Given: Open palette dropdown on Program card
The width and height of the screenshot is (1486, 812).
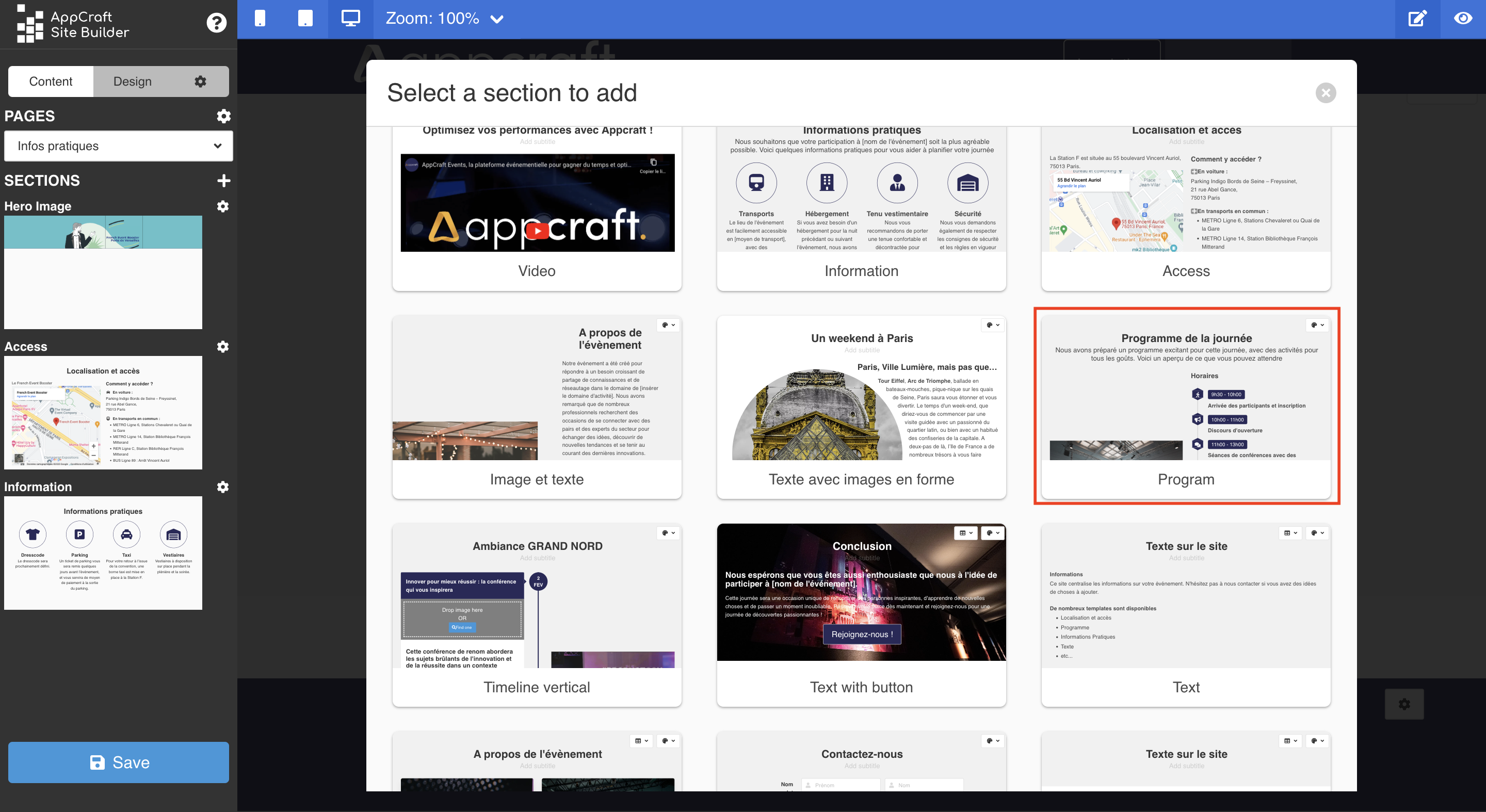Looking at the screenshot, I should click(x=1317, y=325).
